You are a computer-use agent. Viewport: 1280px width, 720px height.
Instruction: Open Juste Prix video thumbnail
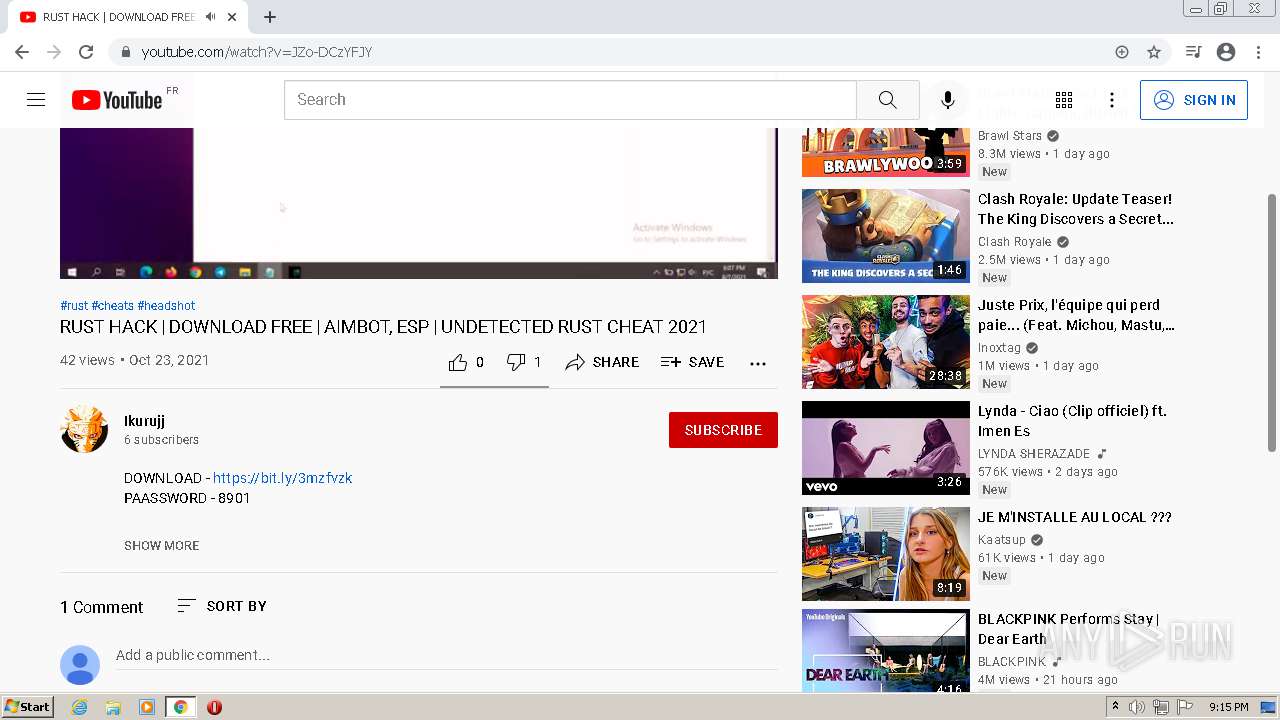886,342
